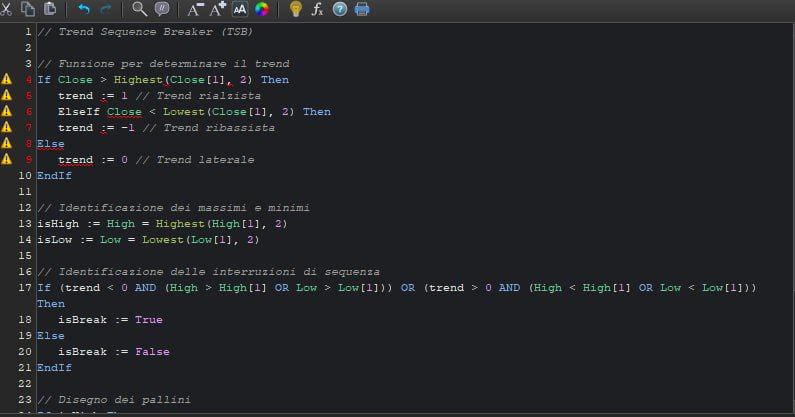The height and width of the screenshot is (417, 795).
Task: Open the fx function inserter
Action: (318, 10)
